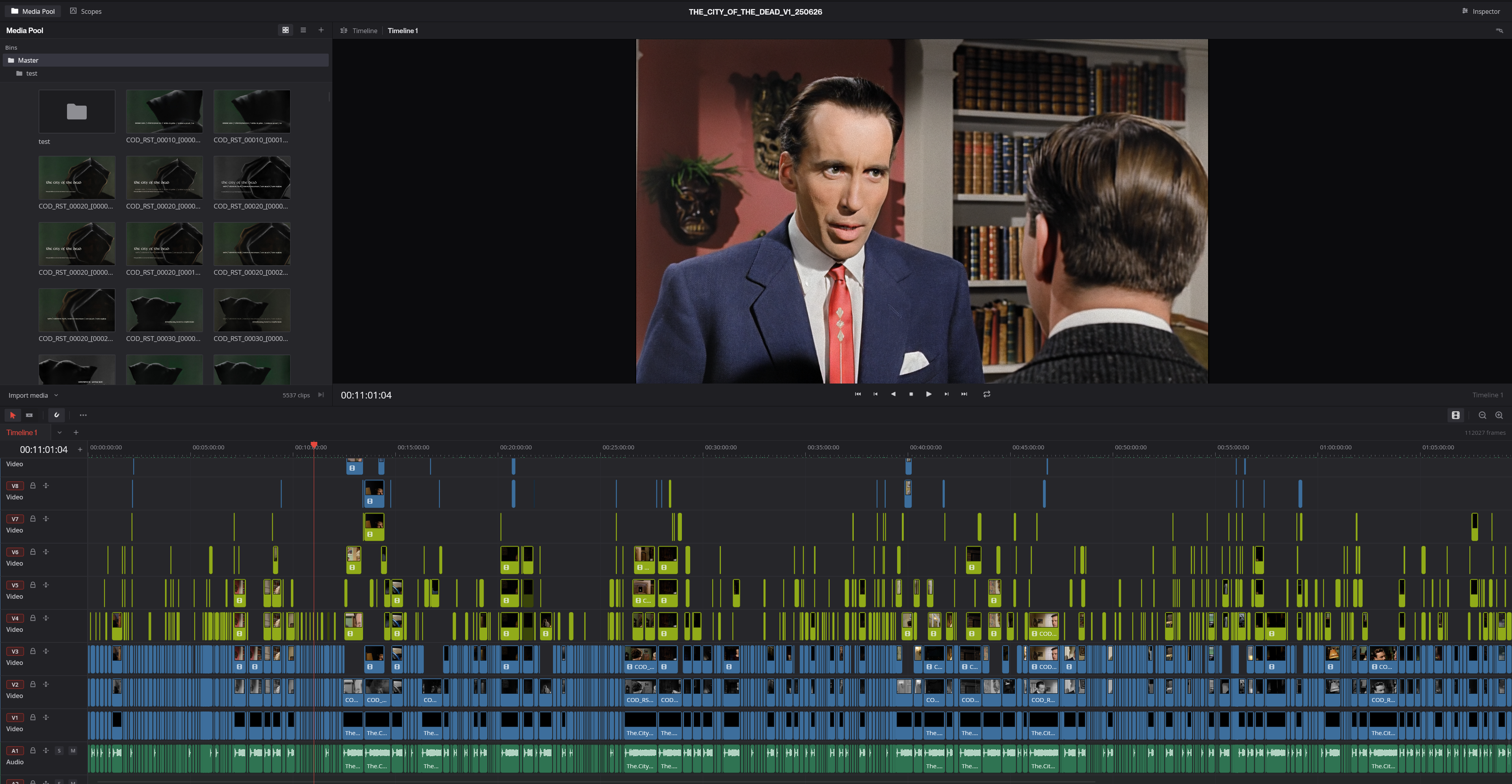Open the Timeline 1 dropdown chevron
The image size is (1512, 784).
point(59,432)
